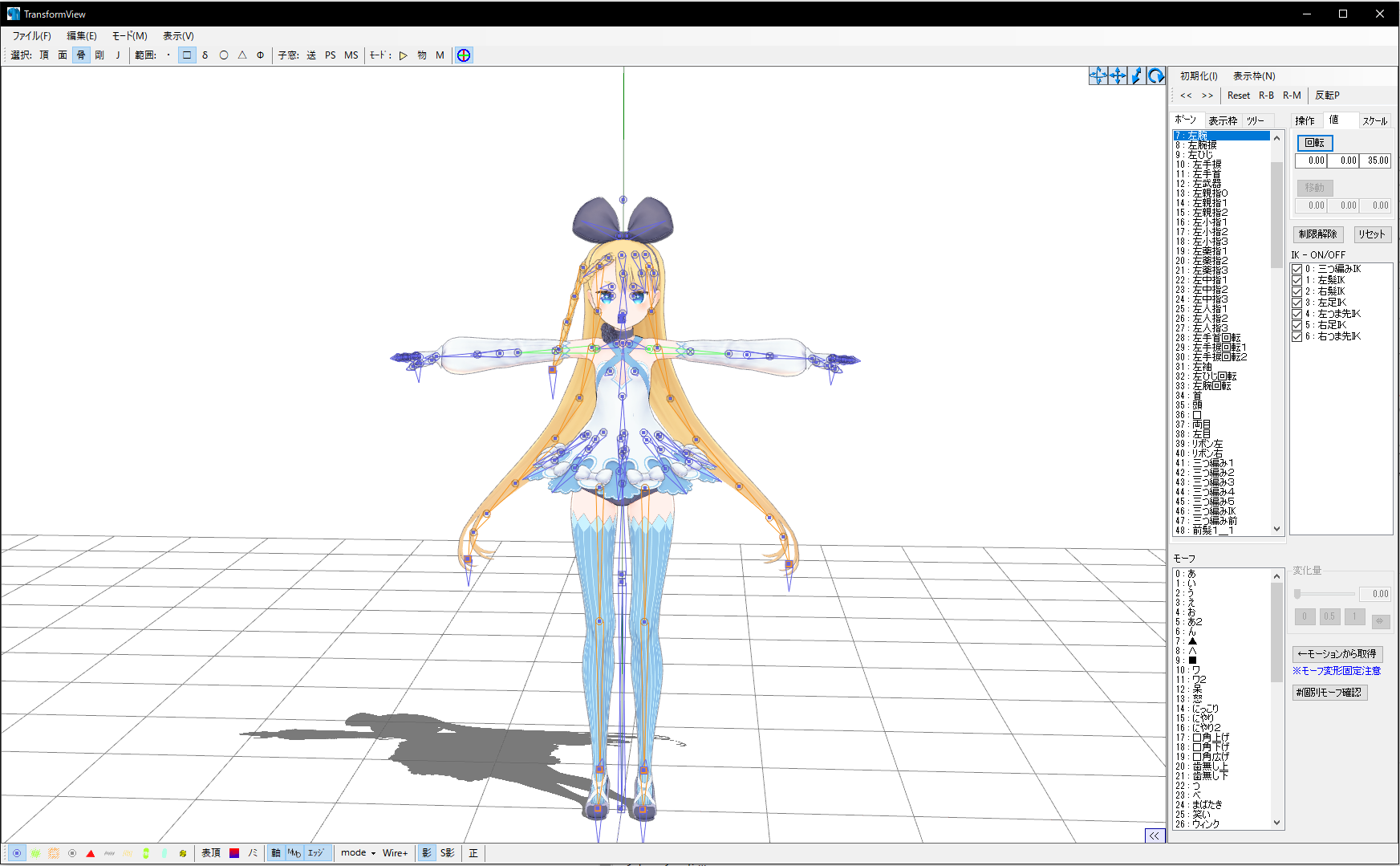Select bone 9 : 左ひじ in list
Image resolution: width=1400 pixels, height=866 pixels.
point(1221,155)
